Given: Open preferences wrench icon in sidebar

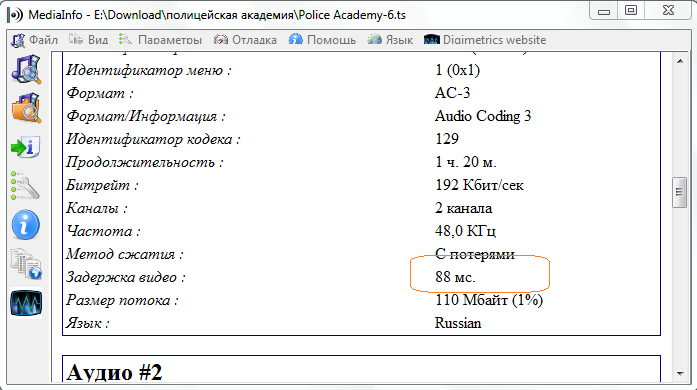Looking at the screenshot, I should coord(26,186).
